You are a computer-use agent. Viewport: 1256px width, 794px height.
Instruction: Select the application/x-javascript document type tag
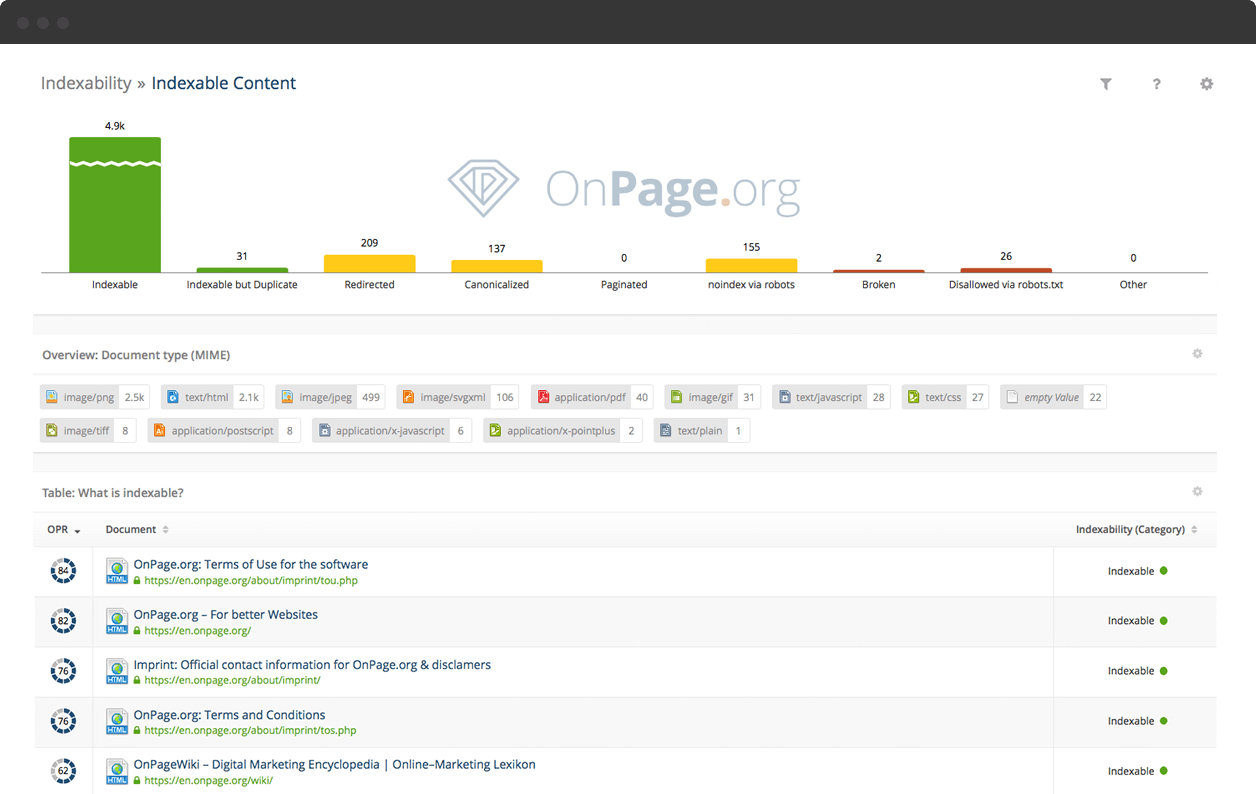pos(392,431)
